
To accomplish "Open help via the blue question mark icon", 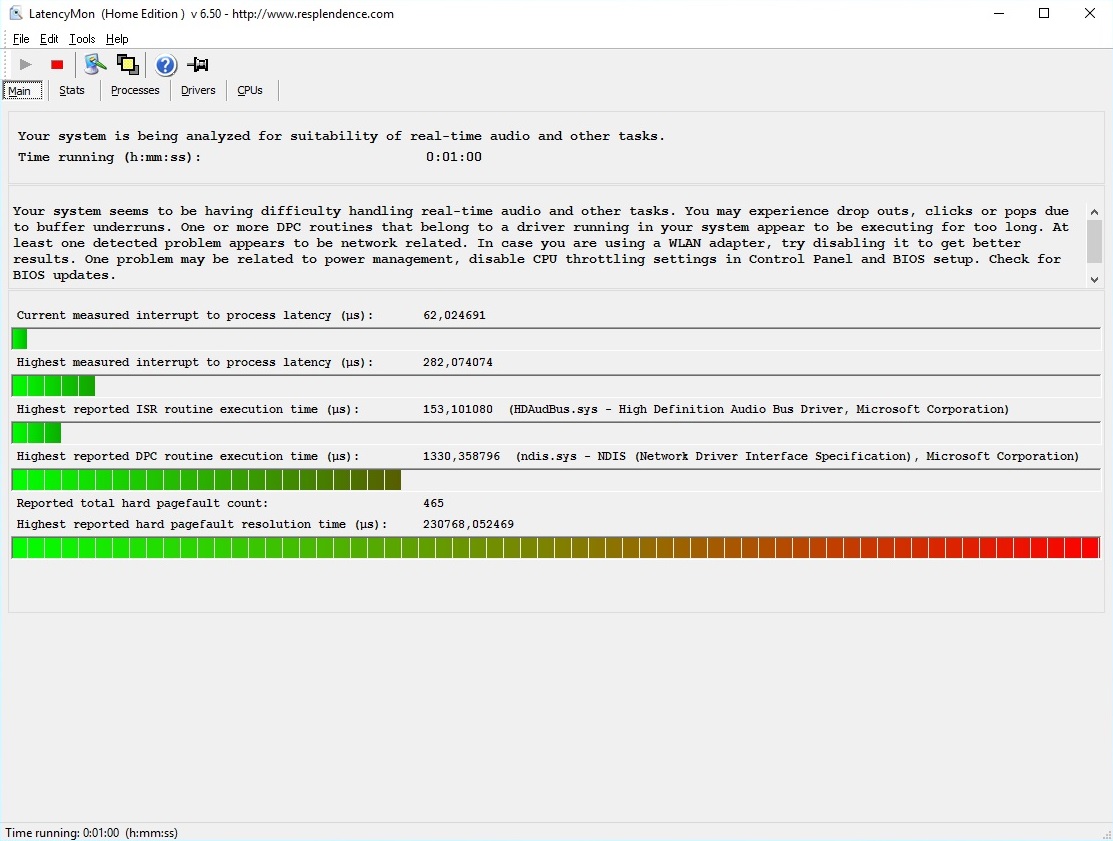I will (165, 65).
